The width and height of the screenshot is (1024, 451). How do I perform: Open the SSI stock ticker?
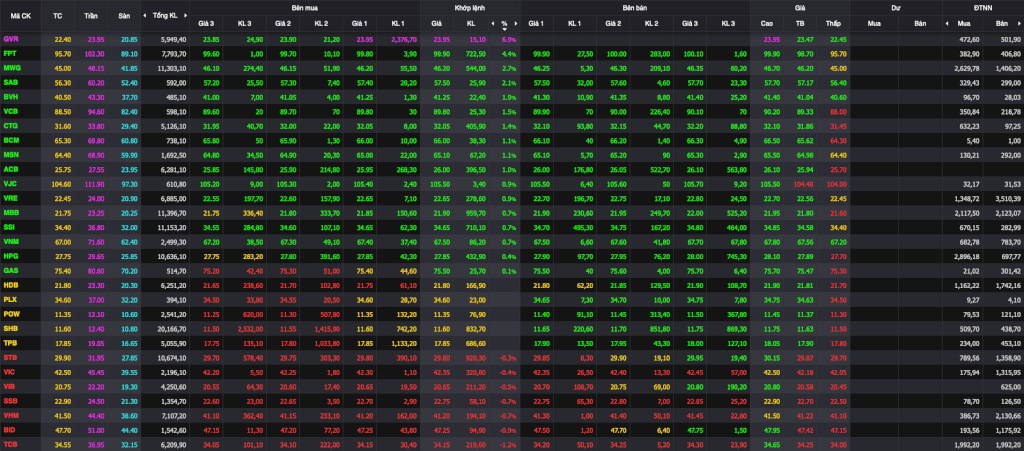(10, 226)
